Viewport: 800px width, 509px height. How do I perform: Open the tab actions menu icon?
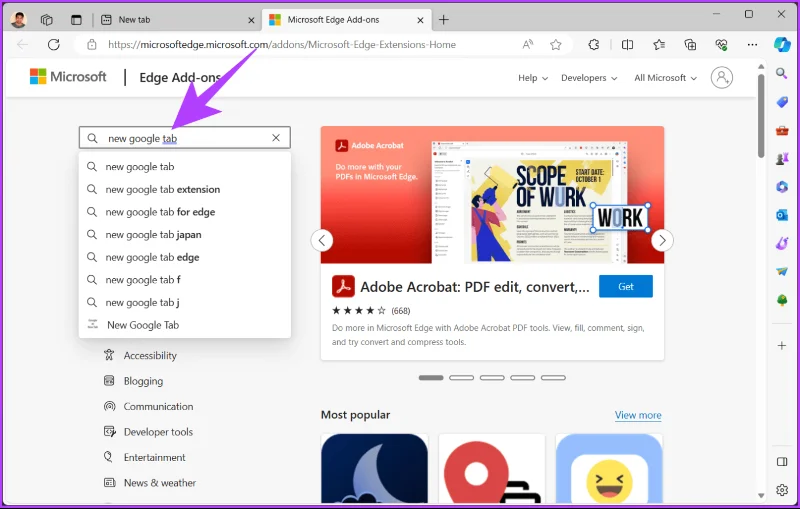click(76, 20)
